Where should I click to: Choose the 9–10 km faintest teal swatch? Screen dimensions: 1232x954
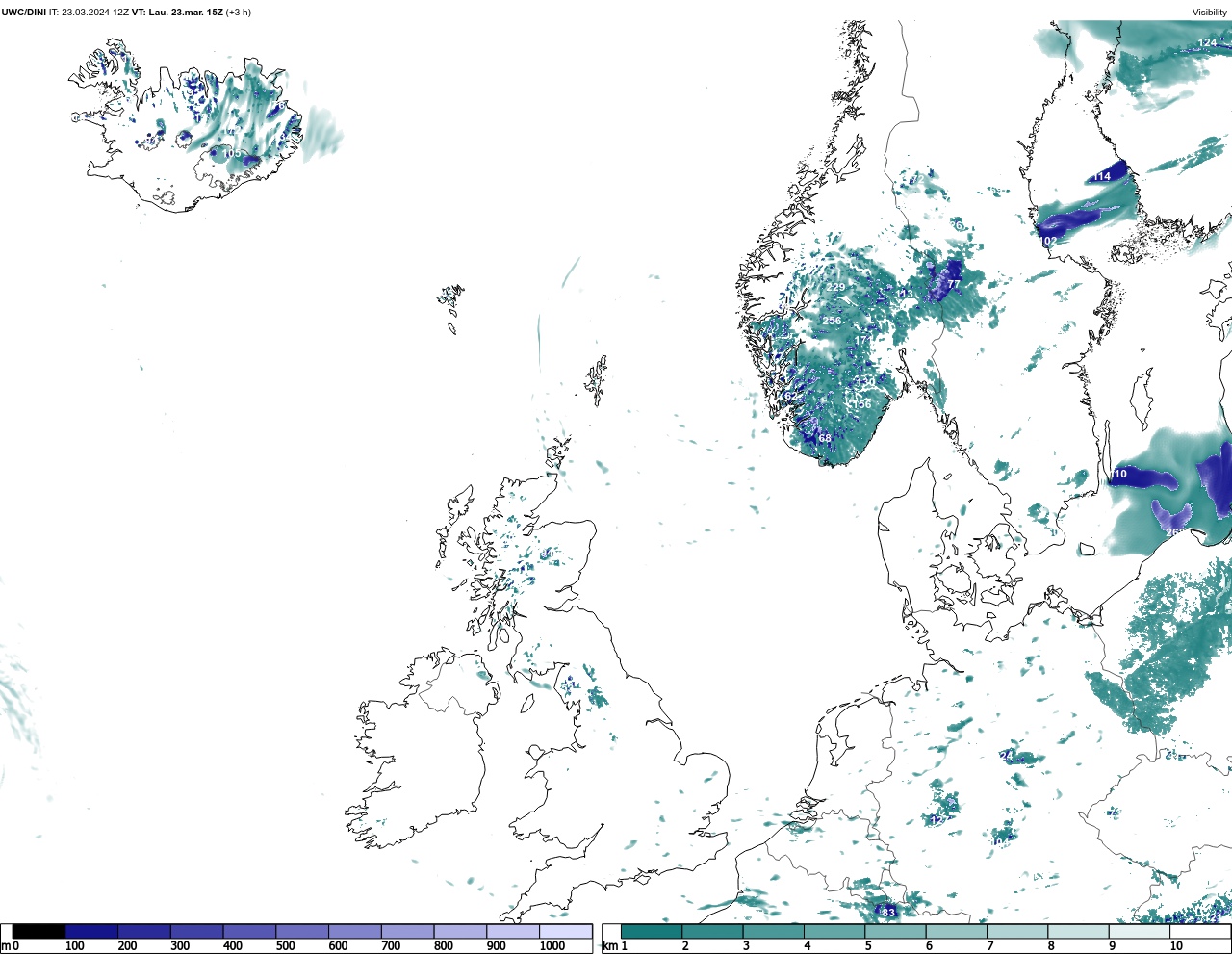(1139, 931)
